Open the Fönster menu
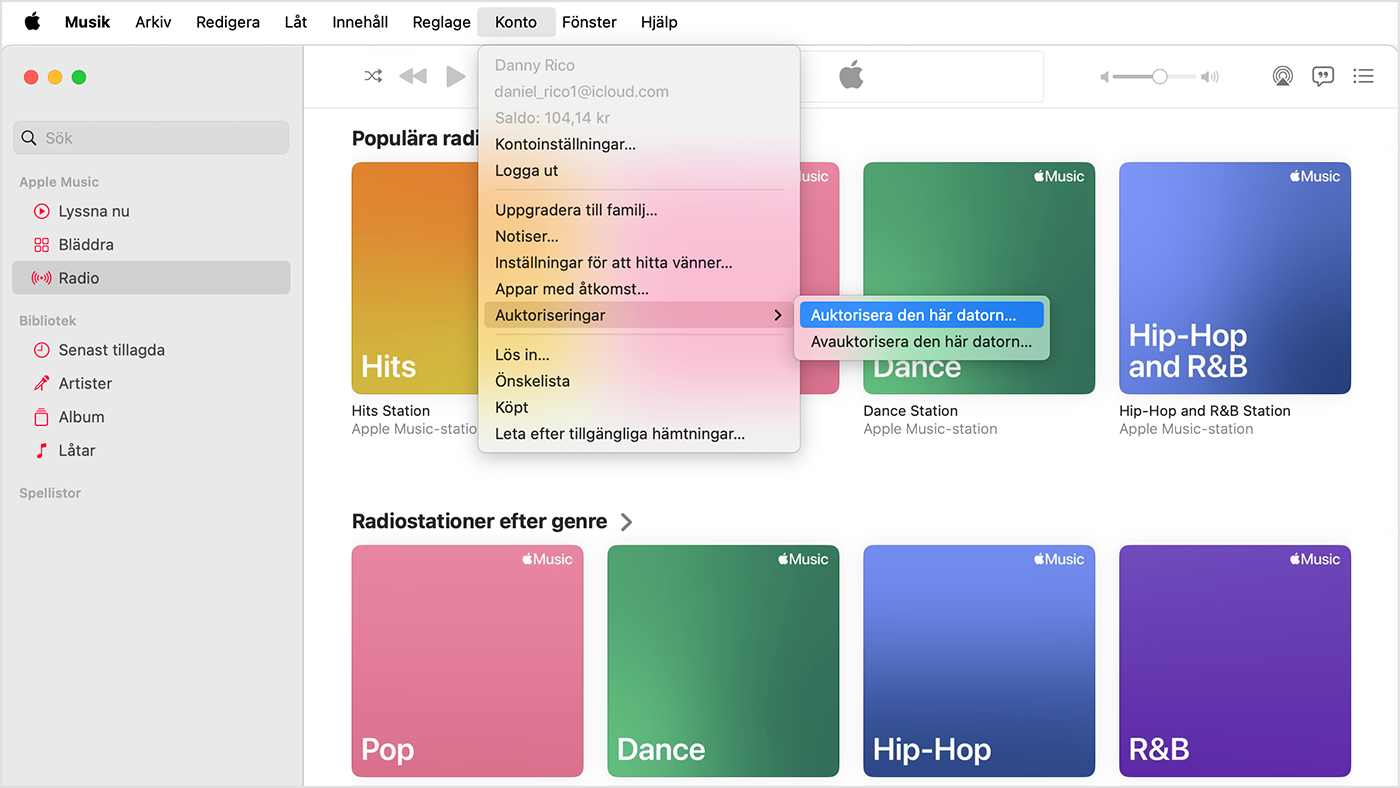1400x788 pixels. [589, 22]
